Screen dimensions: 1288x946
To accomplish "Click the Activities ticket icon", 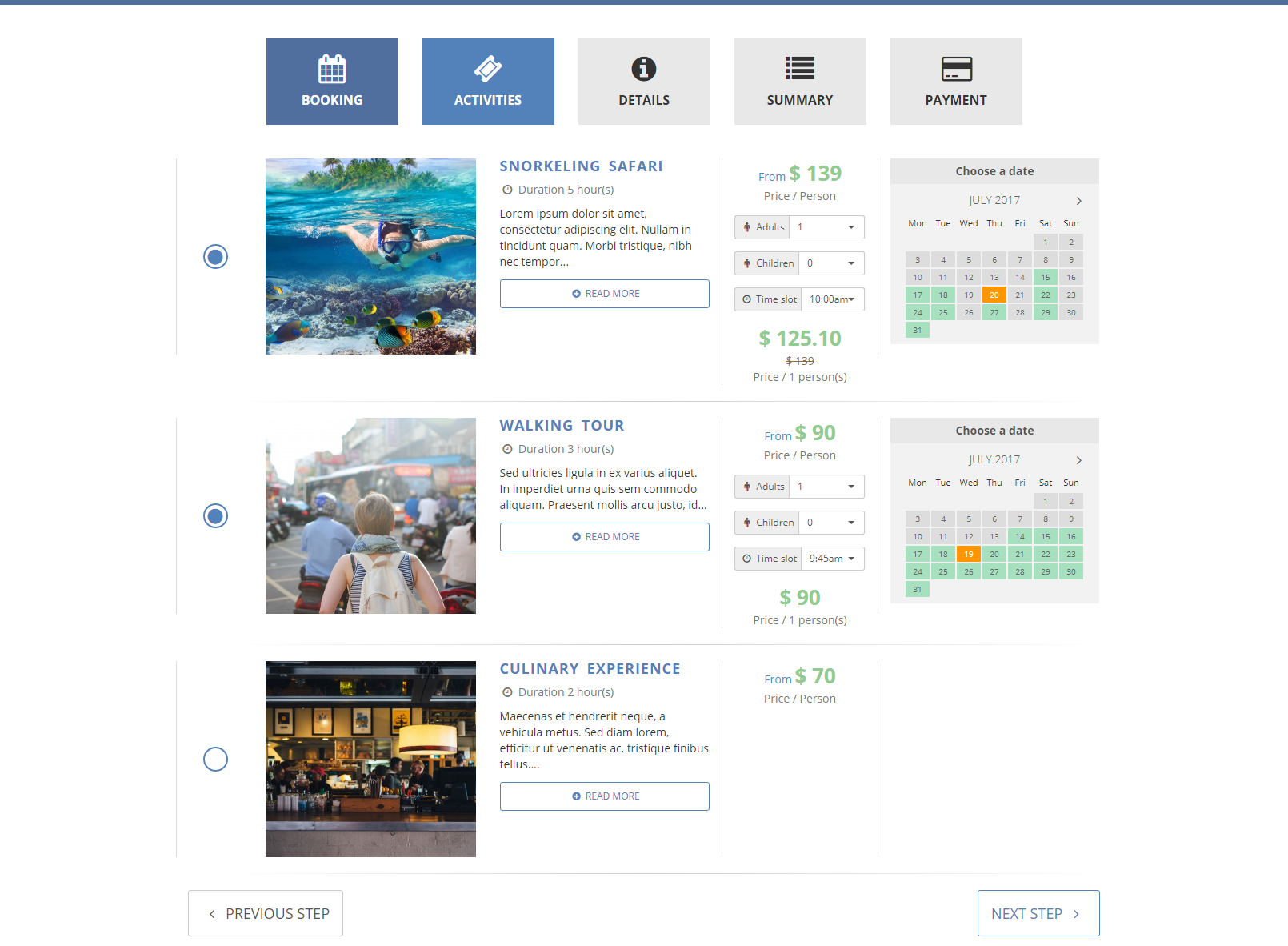I will 488,70.
